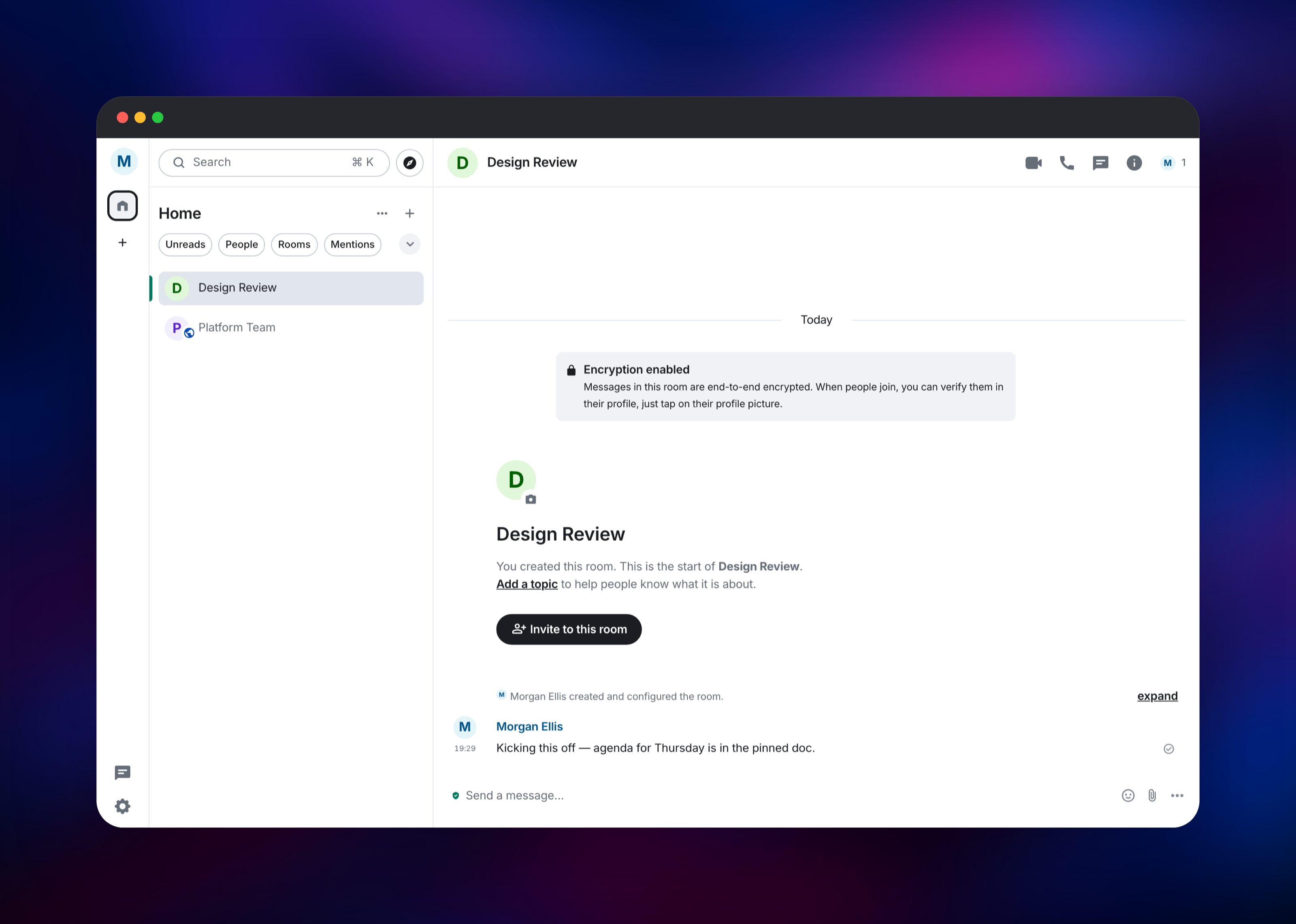Click Invite to this room button
1296x924 pixels.
[x=569, y=629]
